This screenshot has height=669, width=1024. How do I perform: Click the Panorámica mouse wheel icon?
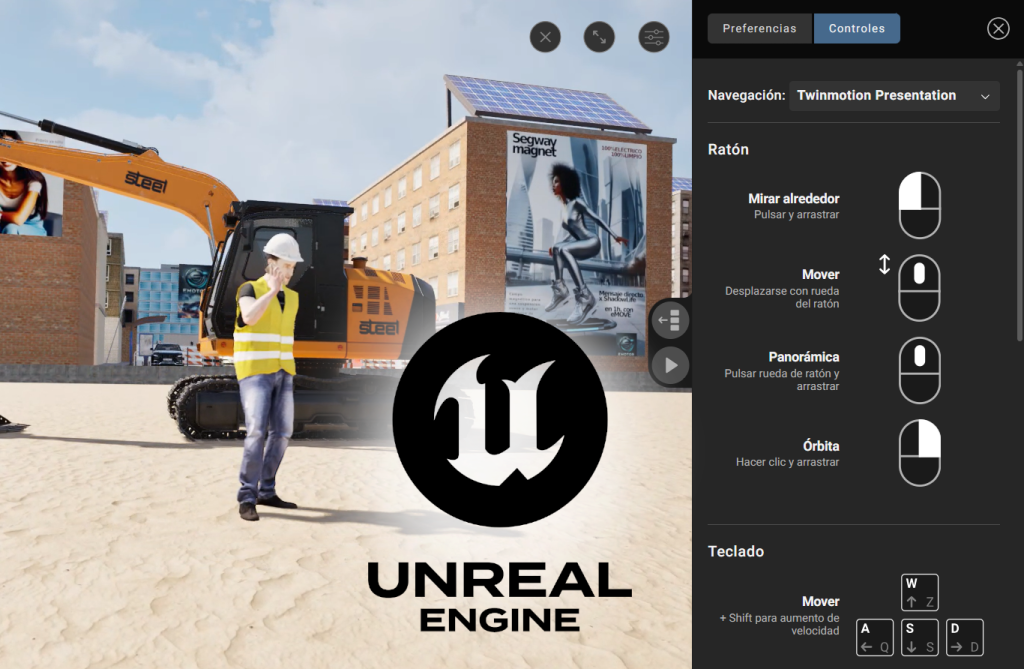coord(919,370)
